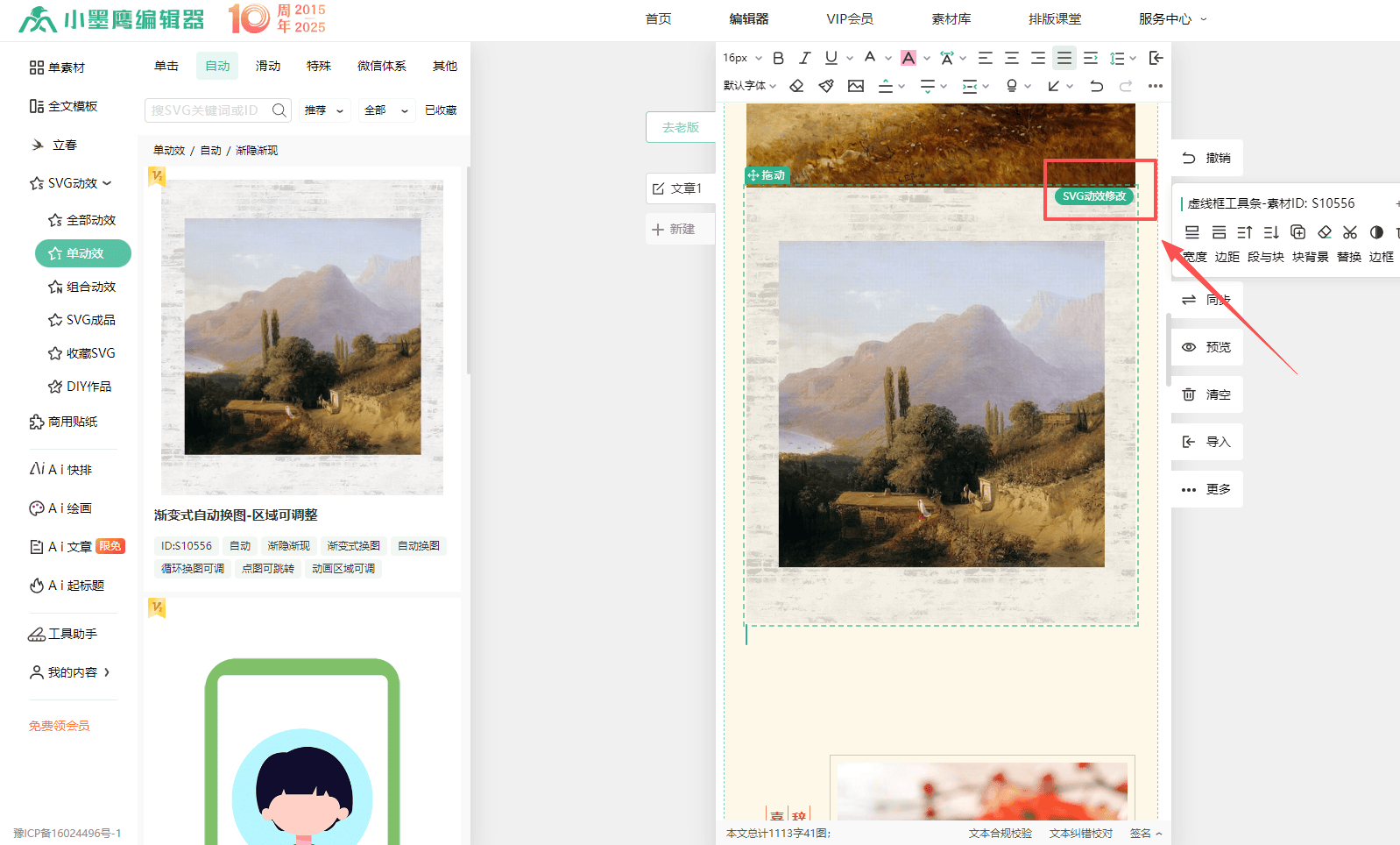Image resolution: width=1400 pixels, height=845 pixels.
Task: Click the eraser clear-format icon
Action: pyautogui.click(x=796, y=86)
